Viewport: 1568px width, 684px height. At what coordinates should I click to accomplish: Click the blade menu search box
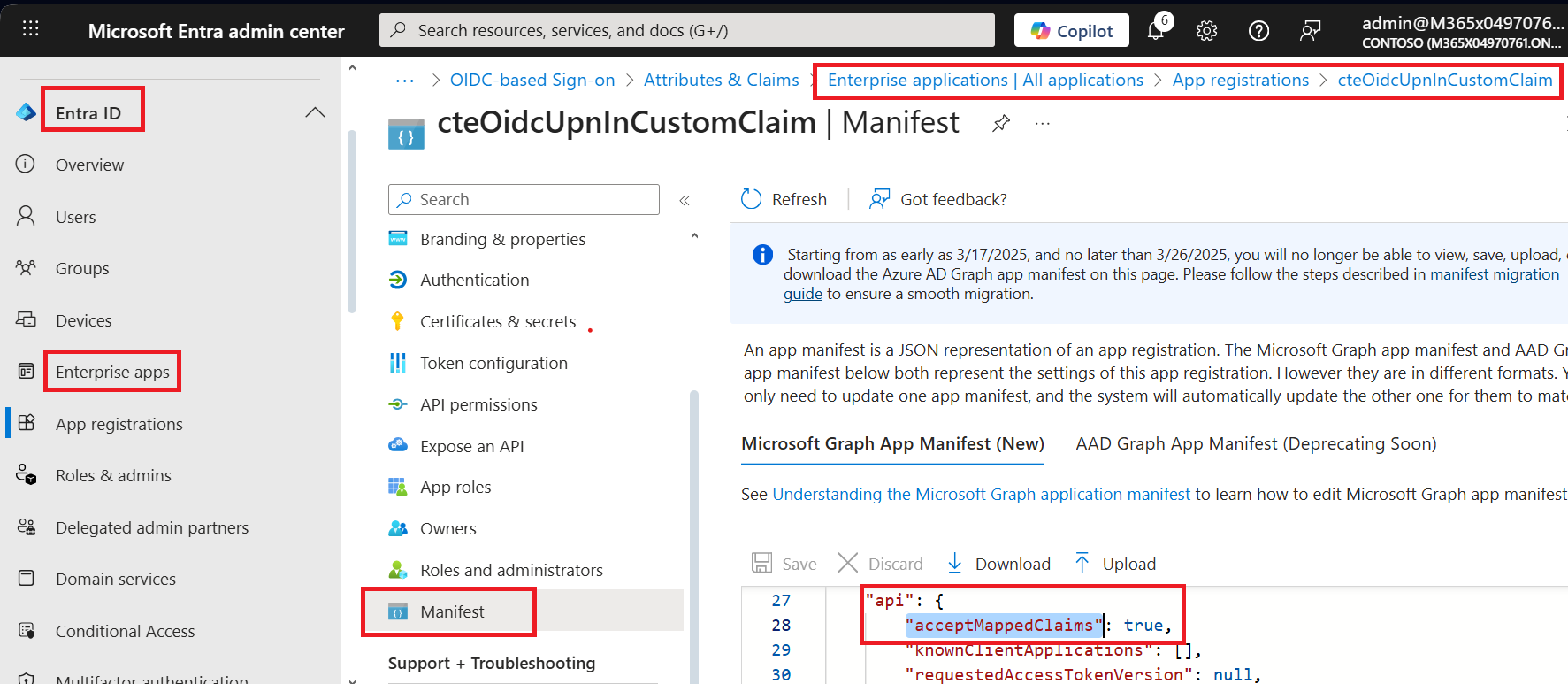(524, 199)
